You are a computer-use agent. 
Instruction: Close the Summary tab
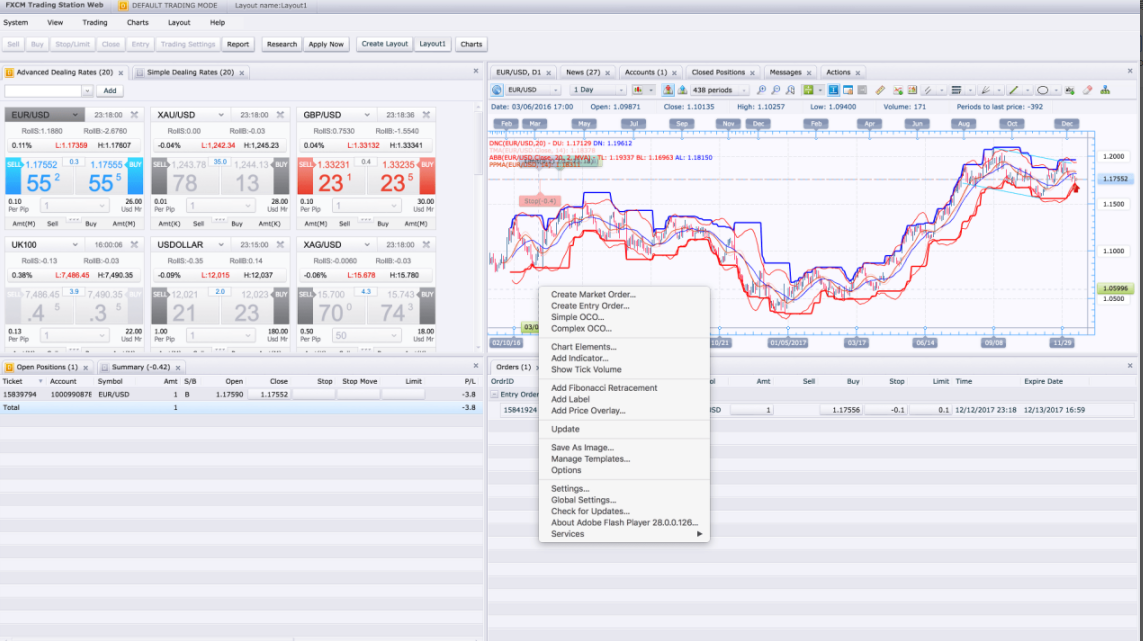click(x=178, y=368)
